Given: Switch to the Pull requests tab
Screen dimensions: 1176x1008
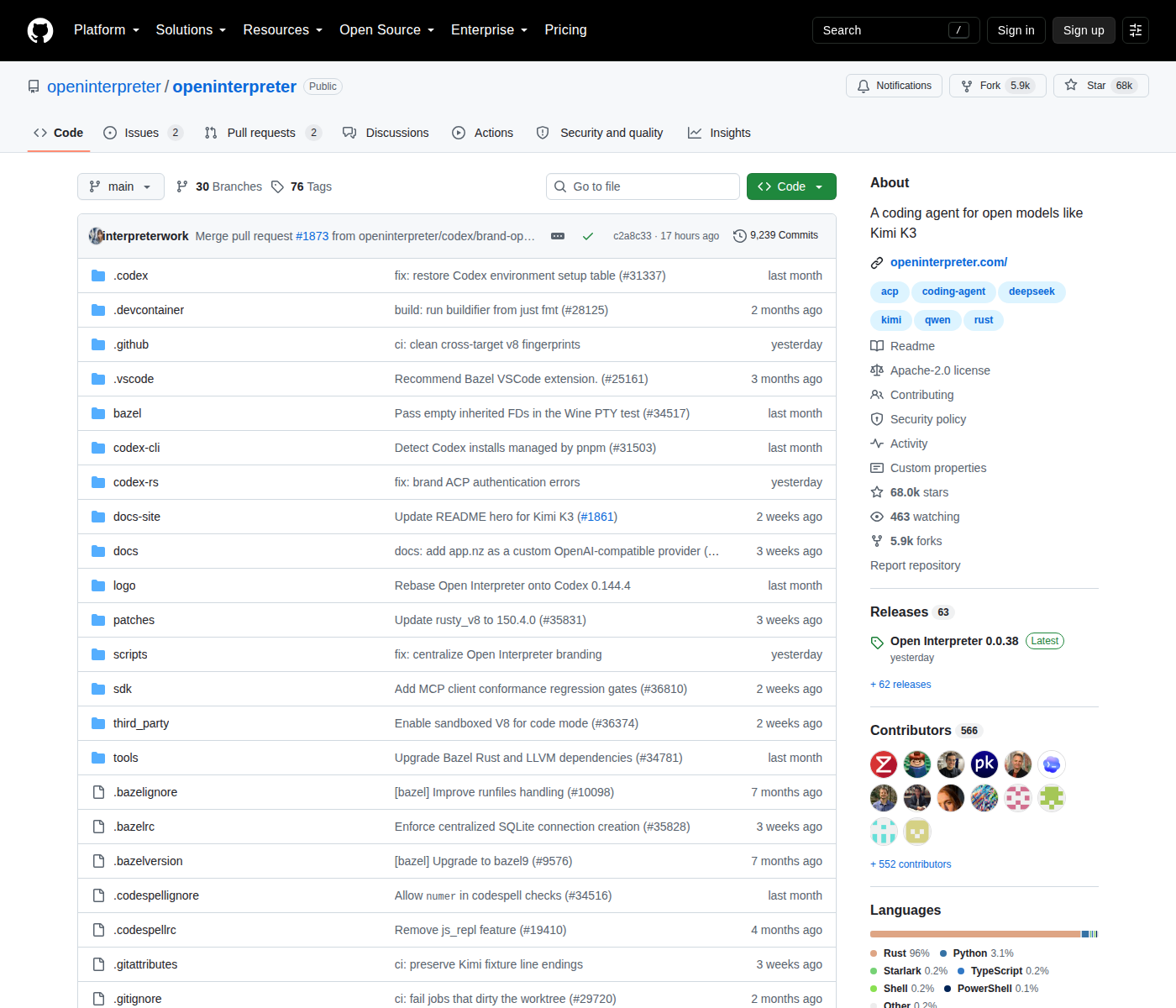Looking at the screenshot, I should [263, 133].
